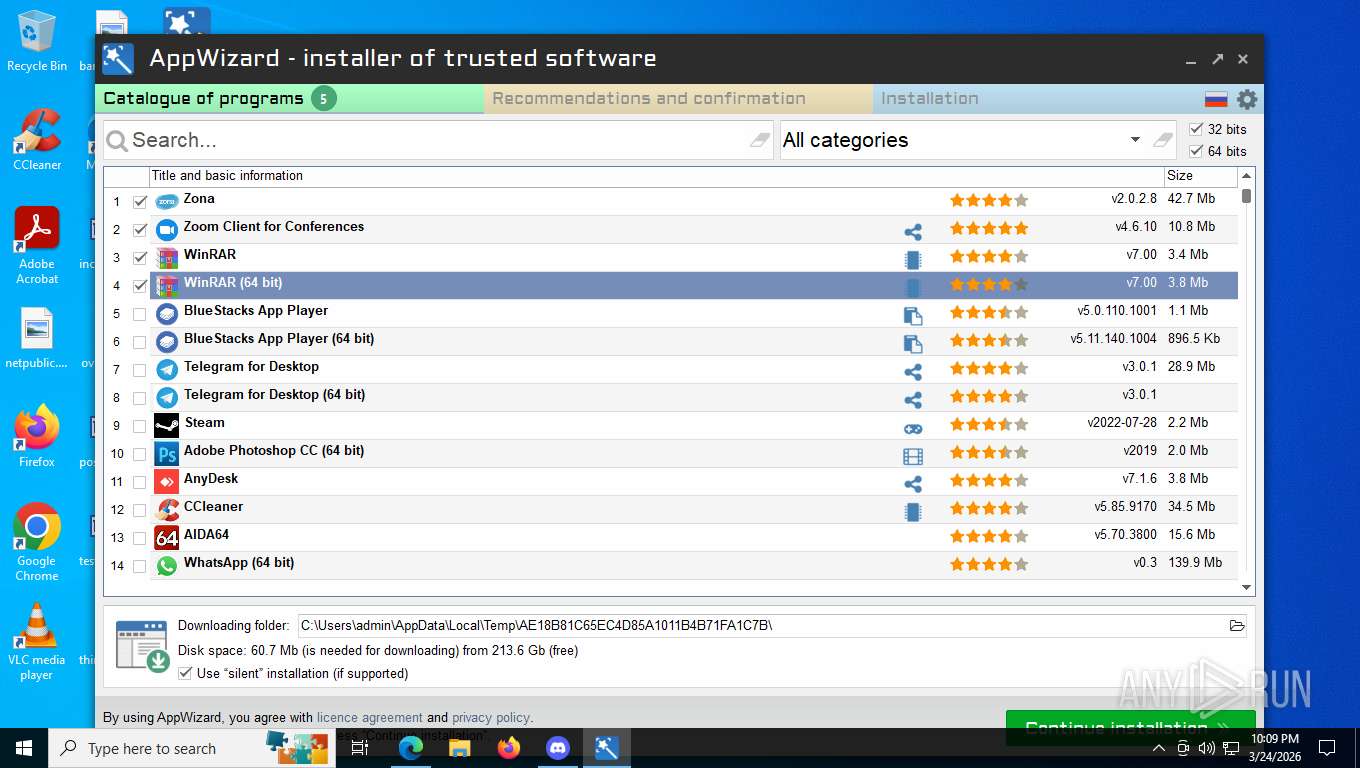
Task: Click the 5-star rating for Zoom Client
Action: (x=989, y=228)
